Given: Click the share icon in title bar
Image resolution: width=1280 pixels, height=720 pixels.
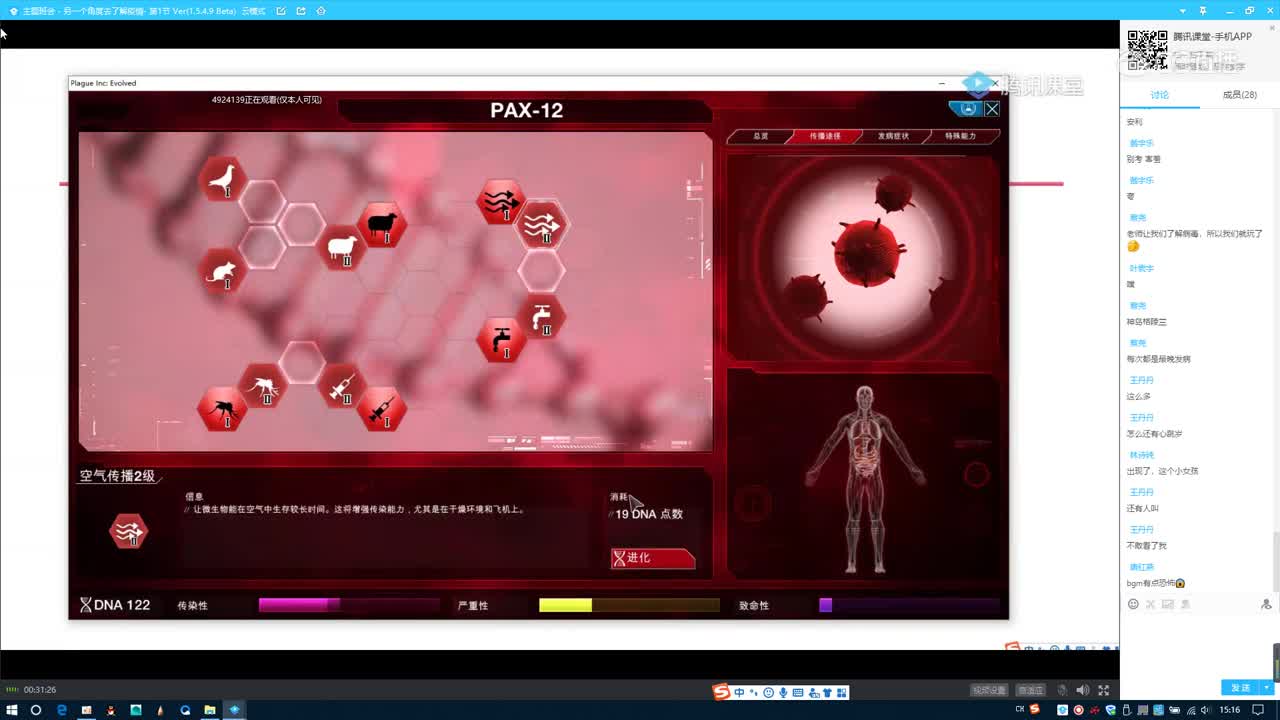Looking at the screenshot, I should (301, 11).
